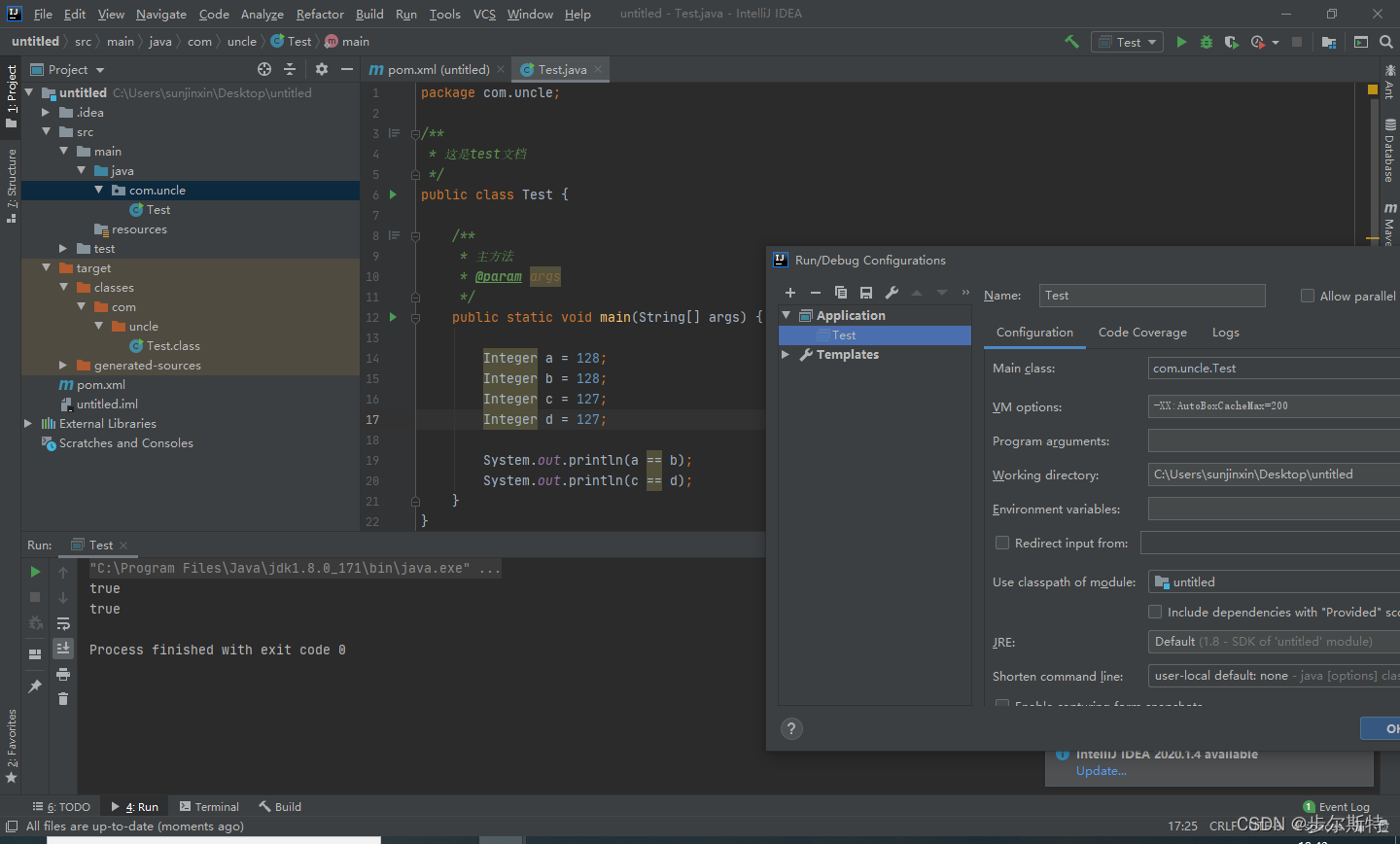Image resolution: width=1400 pixels, height=844 pixels.
Task: Add new configuration with plus icon
Action: coord(790,293)
